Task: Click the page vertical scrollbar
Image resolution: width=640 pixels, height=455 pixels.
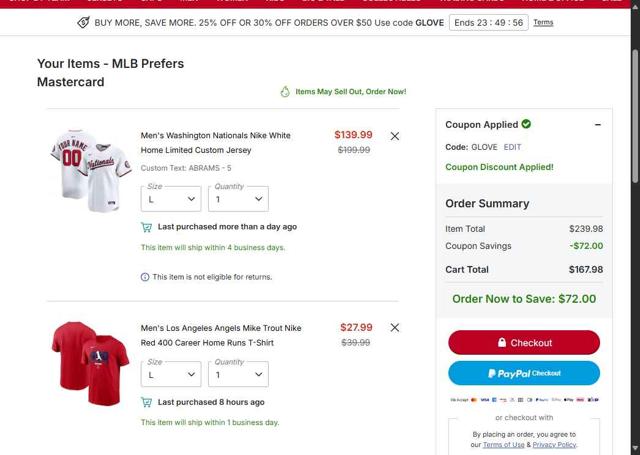Action: point(635,250)
